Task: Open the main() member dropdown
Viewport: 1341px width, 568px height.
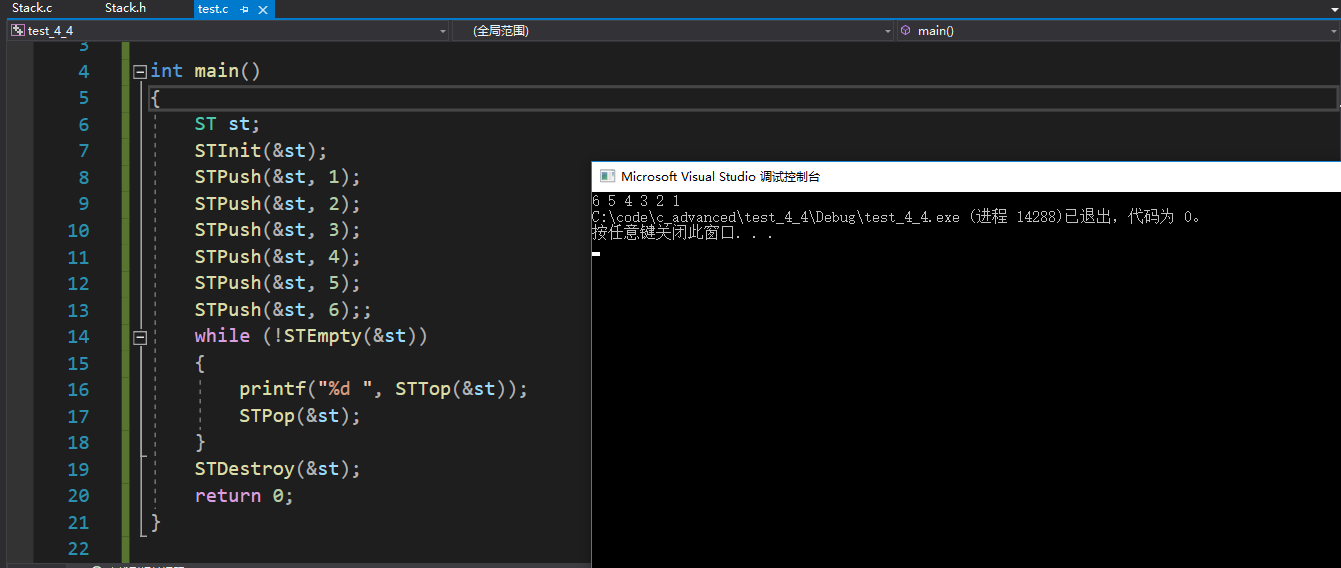Action: click(1117, 31)
